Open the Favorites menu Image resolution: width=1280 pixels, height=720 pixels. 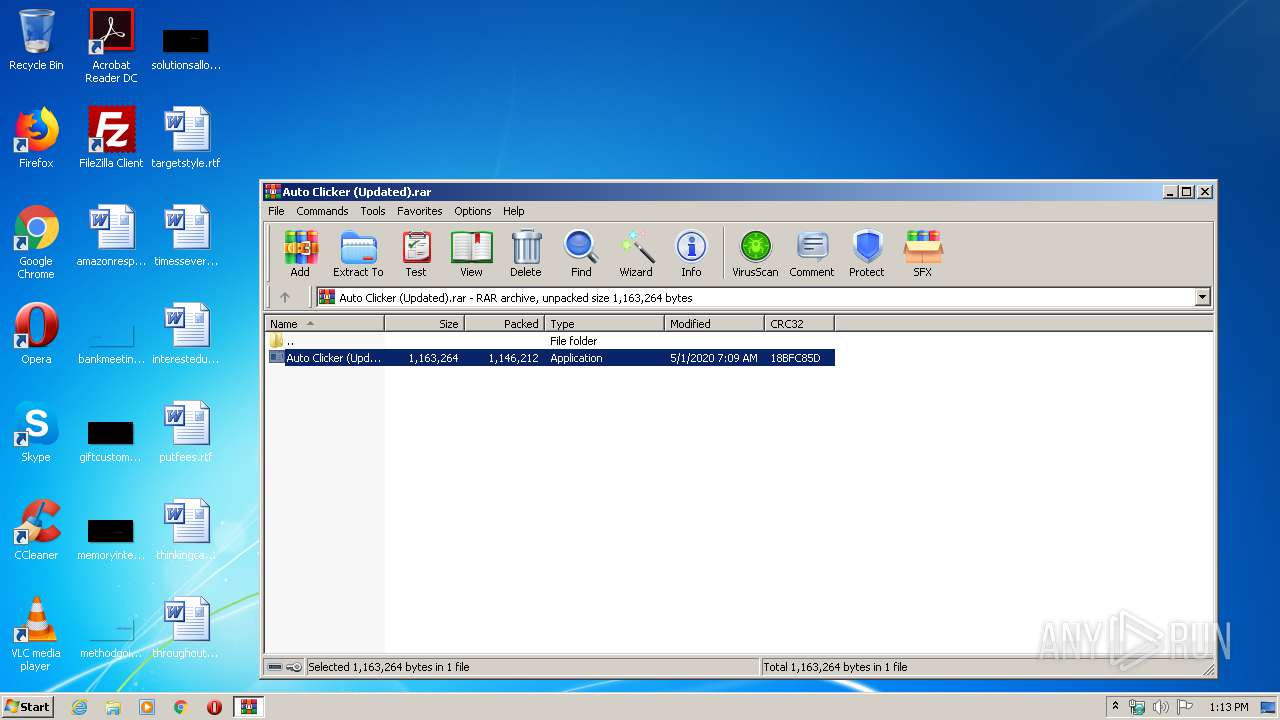tap(420, 211)
